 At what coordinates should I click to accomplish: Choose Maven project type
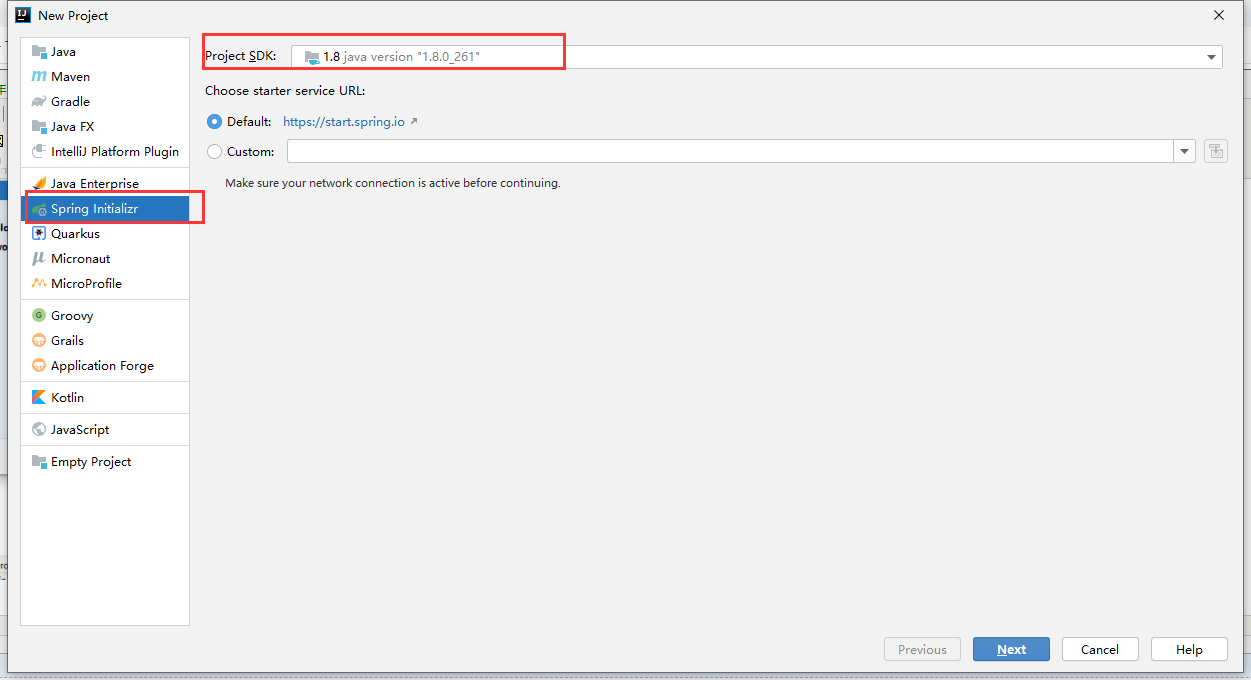pos(105,77)
